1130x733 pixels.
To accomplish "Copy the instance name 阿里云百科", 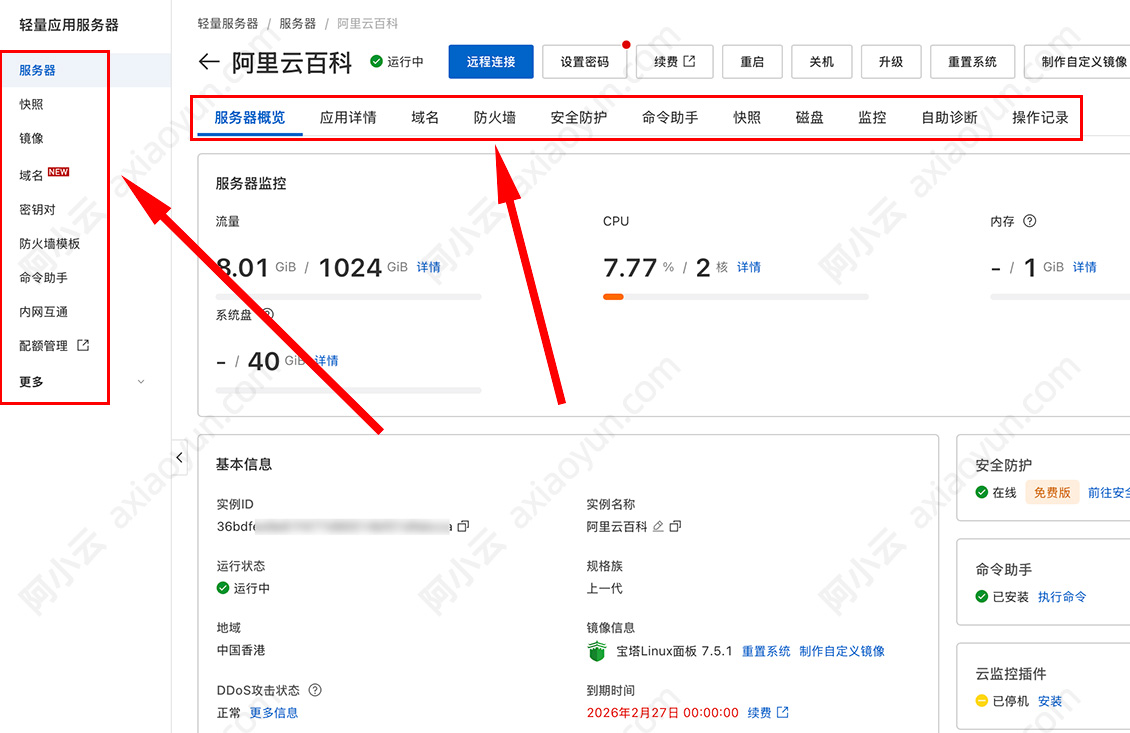I will point(675,525).
